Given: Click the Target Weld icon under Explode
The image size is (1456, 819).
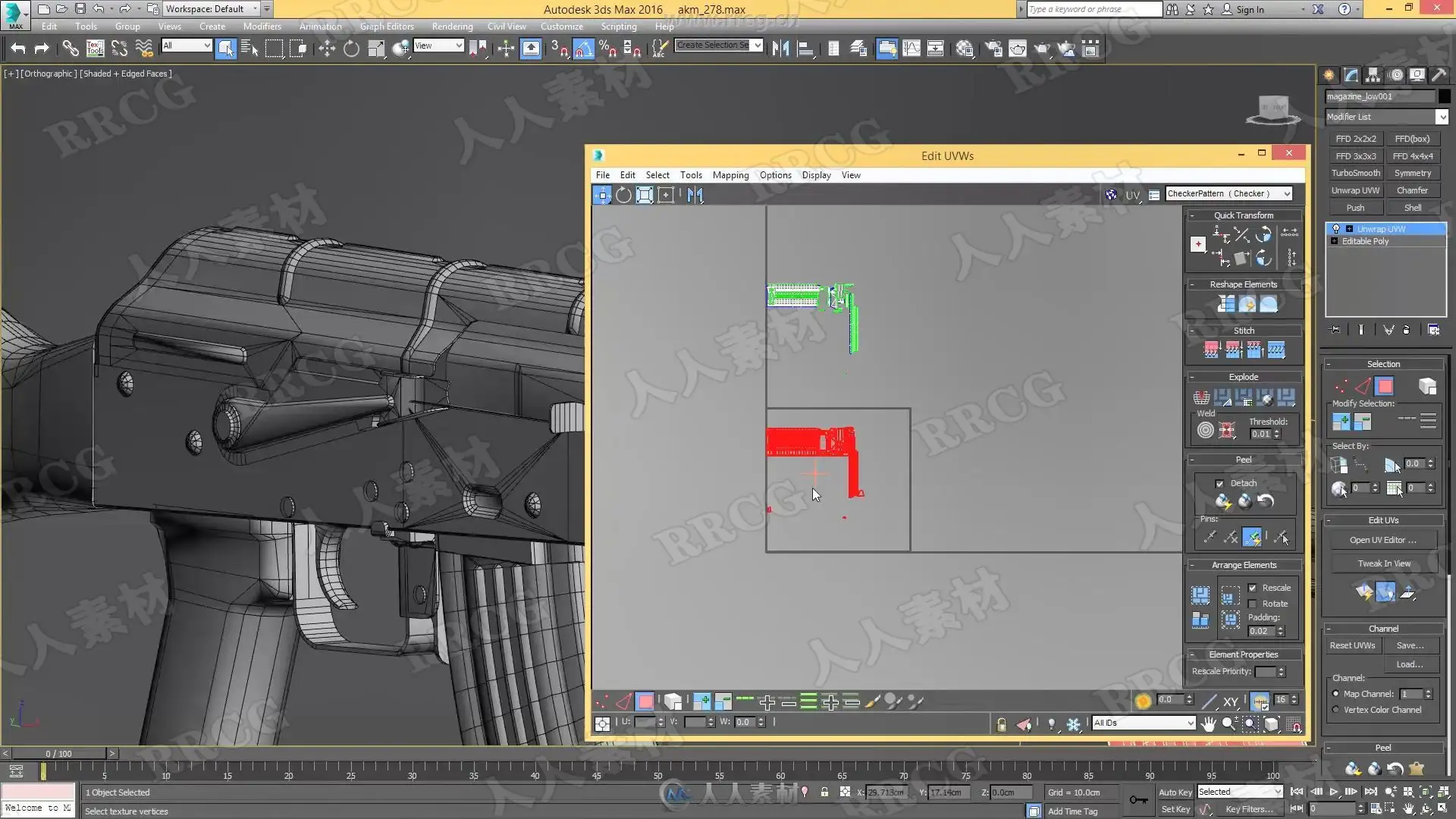Looking at the screenshot, I should pyautogui.click(x=1205, y=431).
